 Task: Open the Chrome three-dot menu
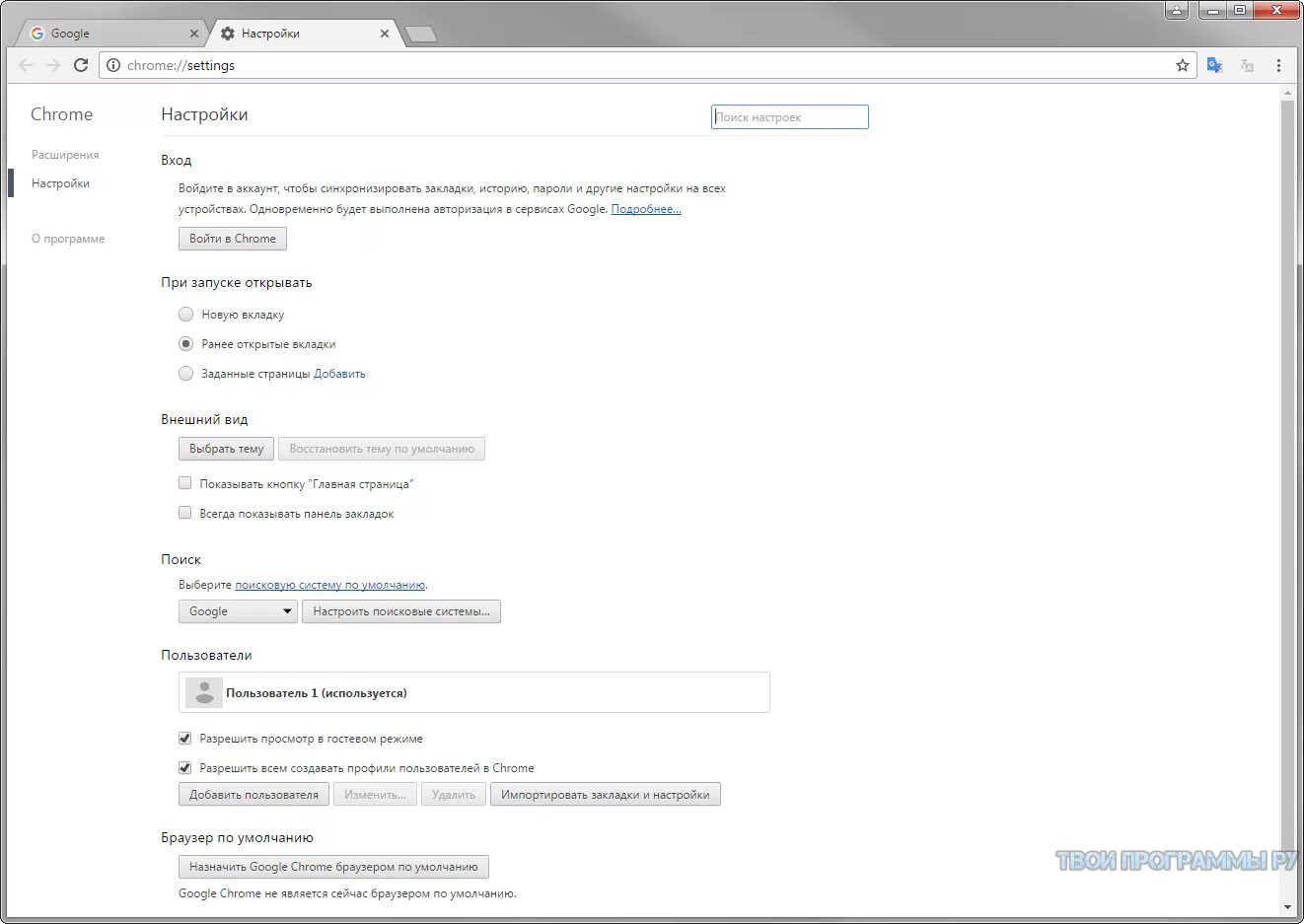1278,65
